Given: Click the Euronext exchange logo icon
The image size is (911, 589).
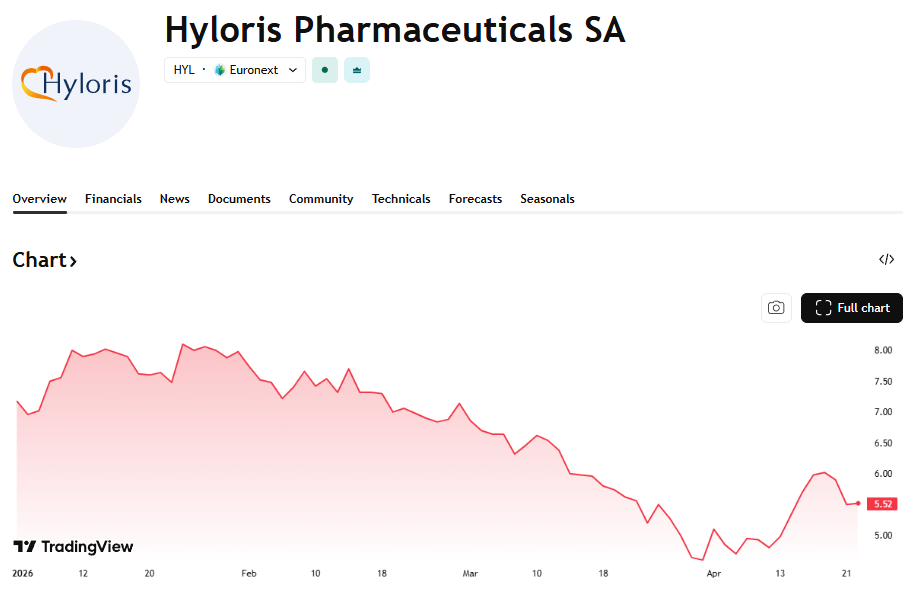Looking at the screenshot, I should pos(220,70).
